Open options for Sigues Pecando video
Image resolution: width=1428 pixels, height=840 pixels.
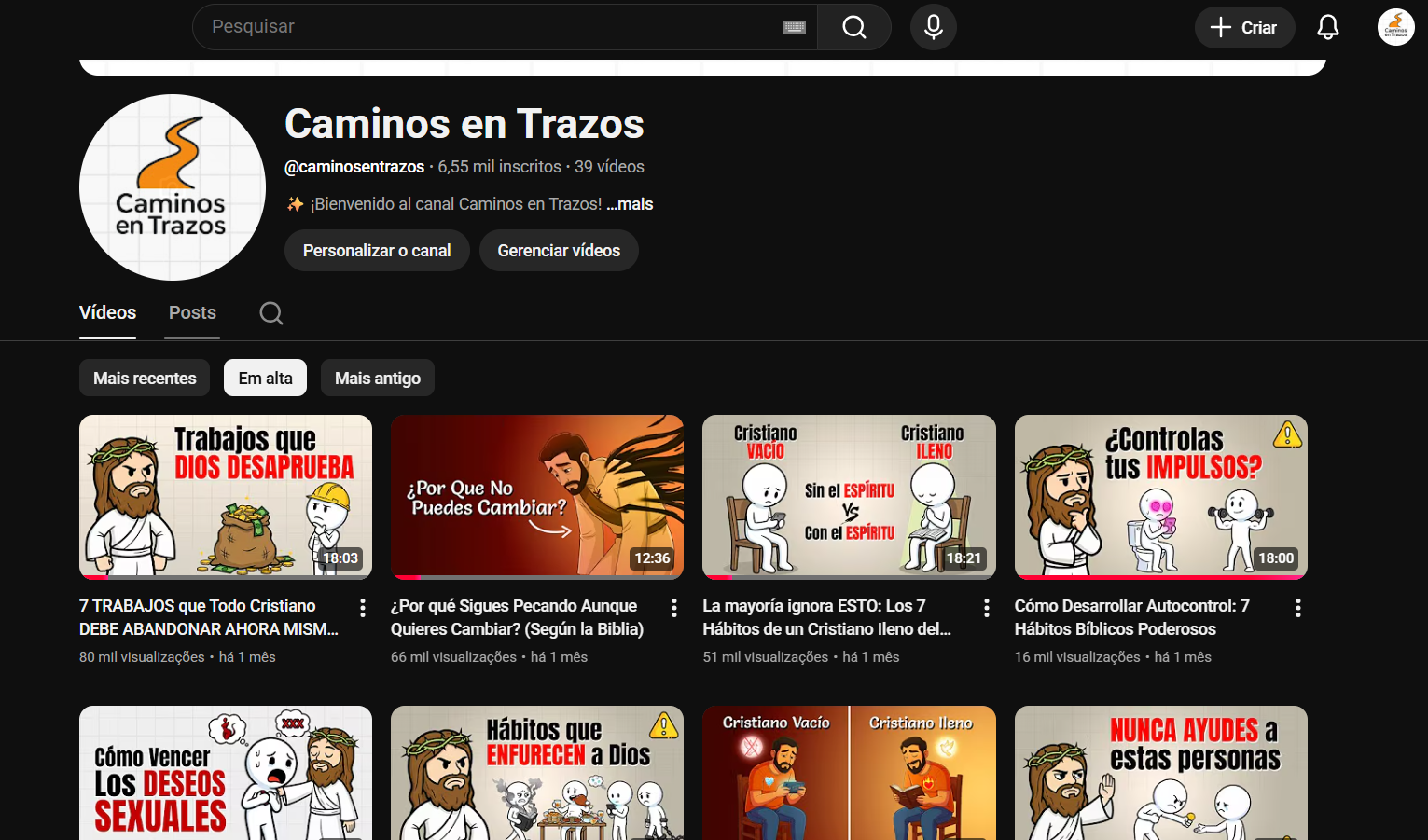(674, 608)
